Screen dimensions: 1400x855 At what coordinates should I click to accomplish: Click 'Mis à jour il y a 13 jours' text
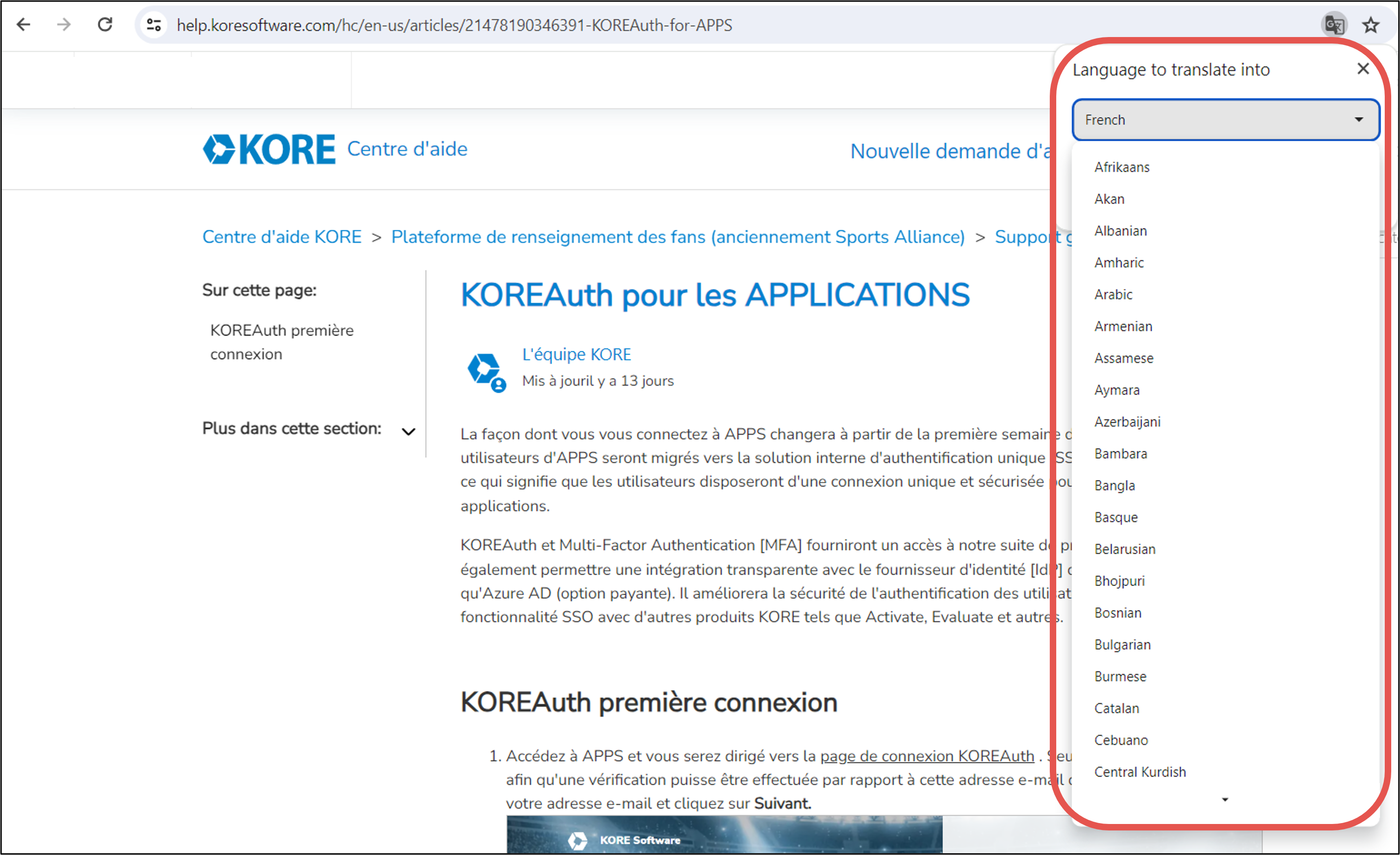(x=598, y=381)
